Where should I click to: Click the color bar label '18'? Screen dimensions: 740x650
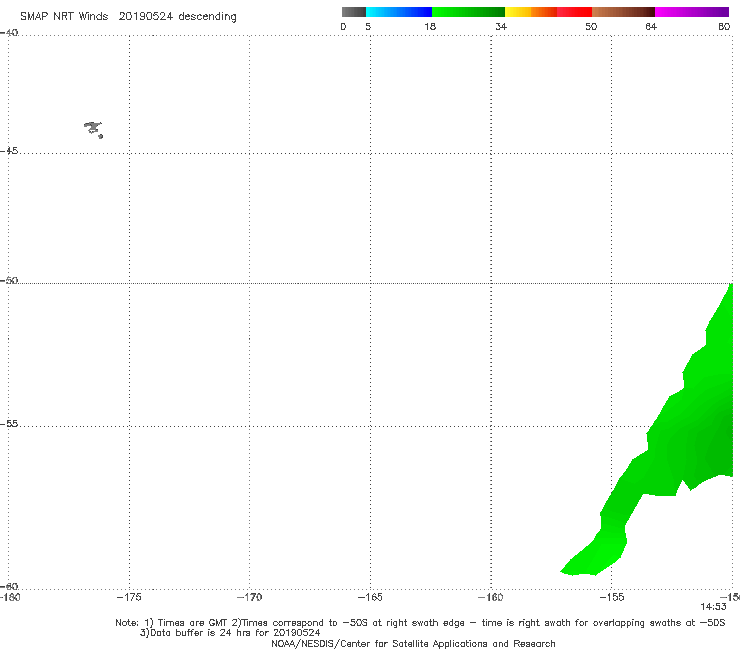coord(430,26)
